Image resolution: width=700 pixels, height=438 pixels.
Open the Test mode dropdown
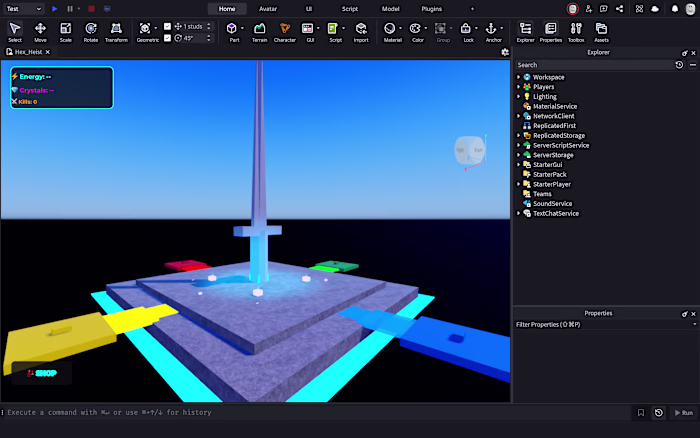click(x=24, y=8)
